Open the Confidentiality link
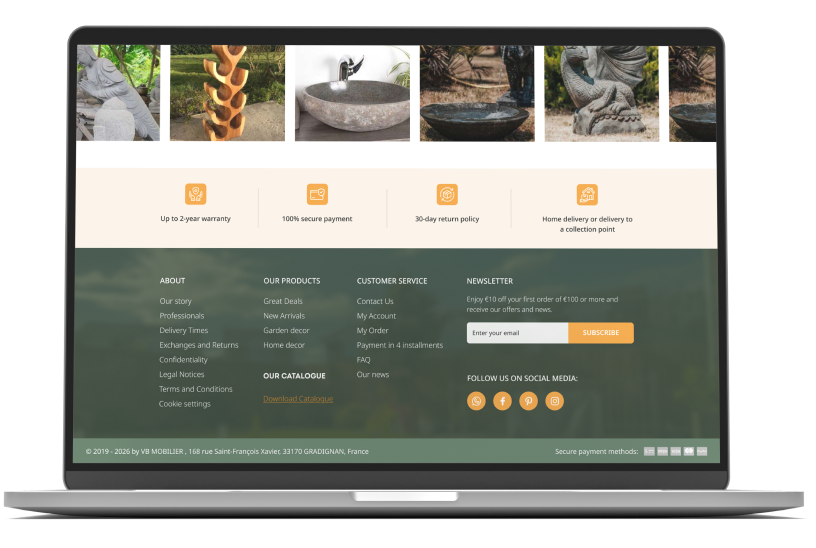The image size is (816, 548). tap(183, 360)
